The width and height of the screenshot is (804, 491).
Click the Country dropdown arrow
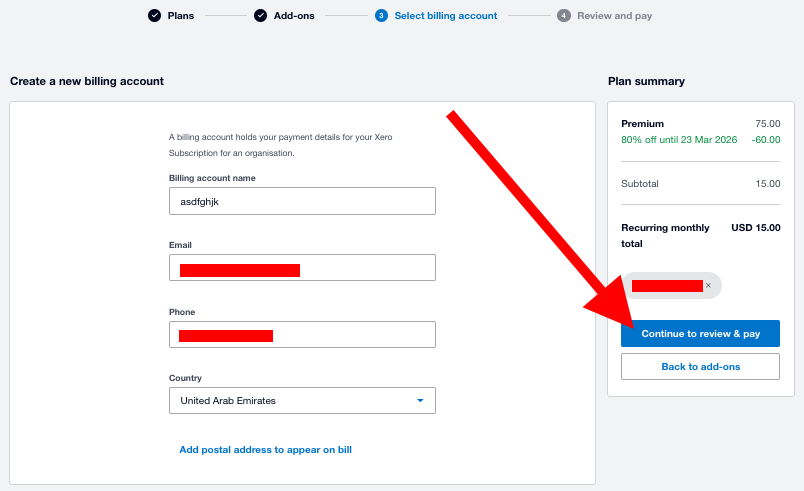pos(420,401)
